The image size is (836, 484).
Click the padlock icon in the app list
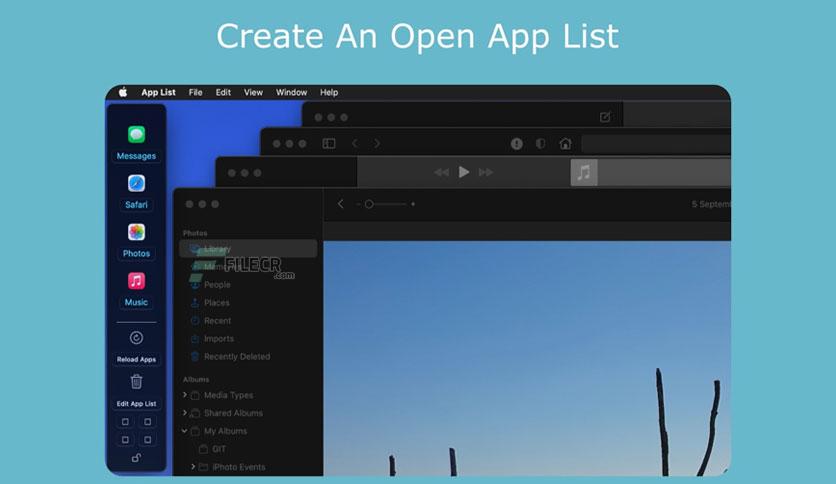[136, 457]
